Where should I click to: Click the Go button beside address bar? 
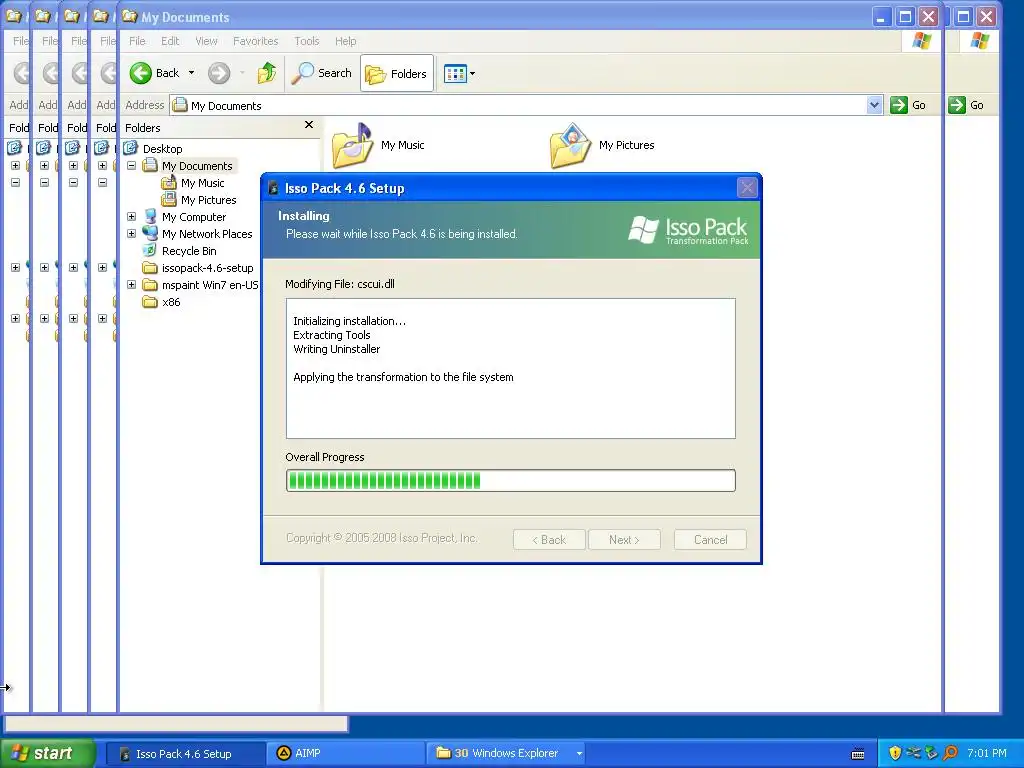click(x=908, y=105)
